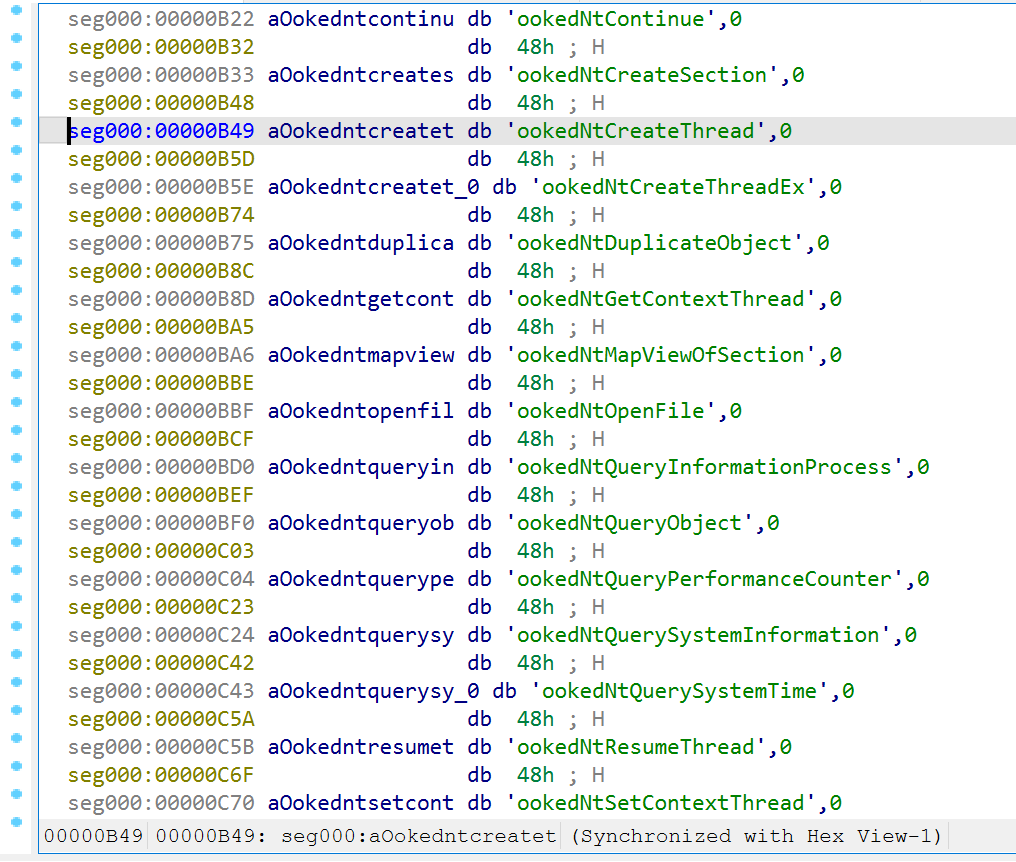Toggle breakpoint dot beside seg000:00000B22 line
Viewport: 1016px width, 862px height.
[17, 10]
